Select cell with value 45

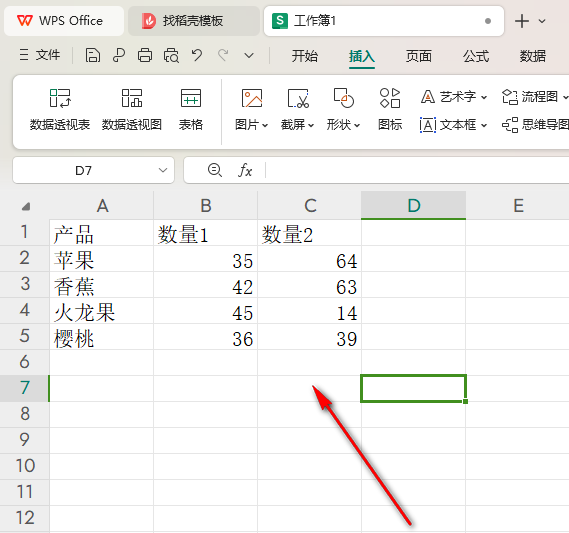coord(206,311)
